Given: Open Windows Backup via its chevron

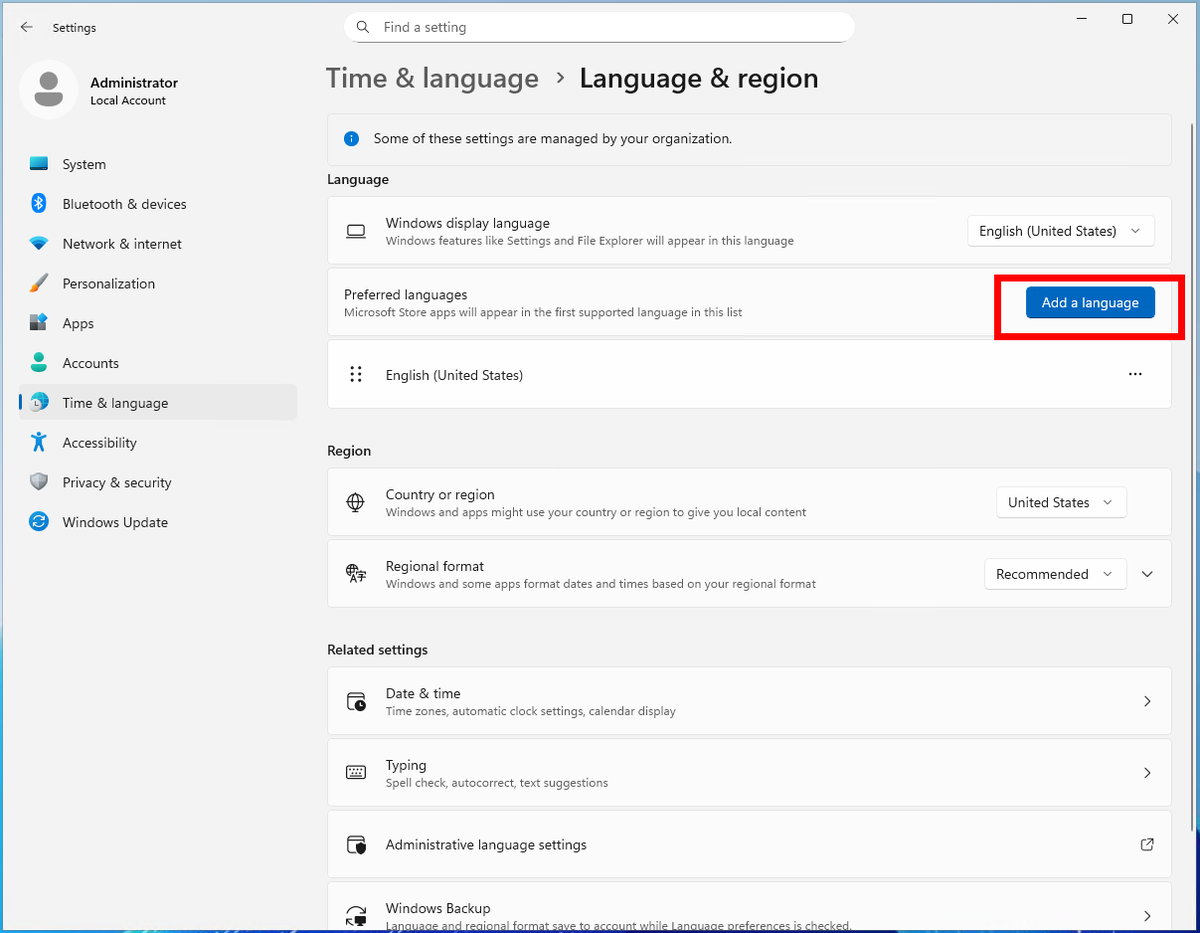Looking at the screenshot, I should pos(1147,916).
